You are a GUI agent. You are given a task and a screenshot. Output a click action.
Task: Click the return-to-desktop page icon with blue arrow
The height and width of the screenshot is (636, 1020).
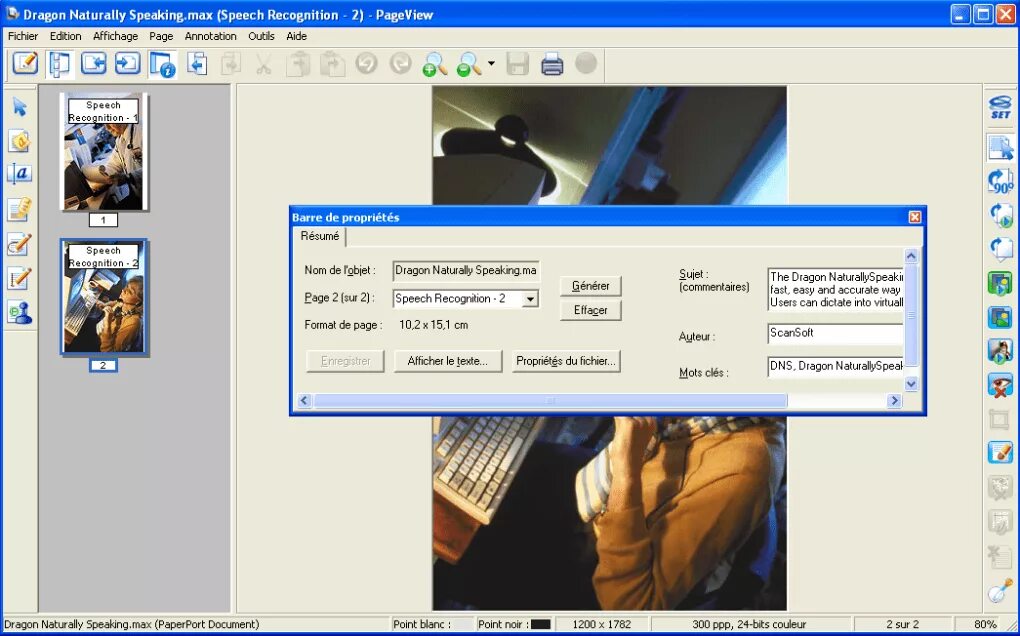pos(197,64)
